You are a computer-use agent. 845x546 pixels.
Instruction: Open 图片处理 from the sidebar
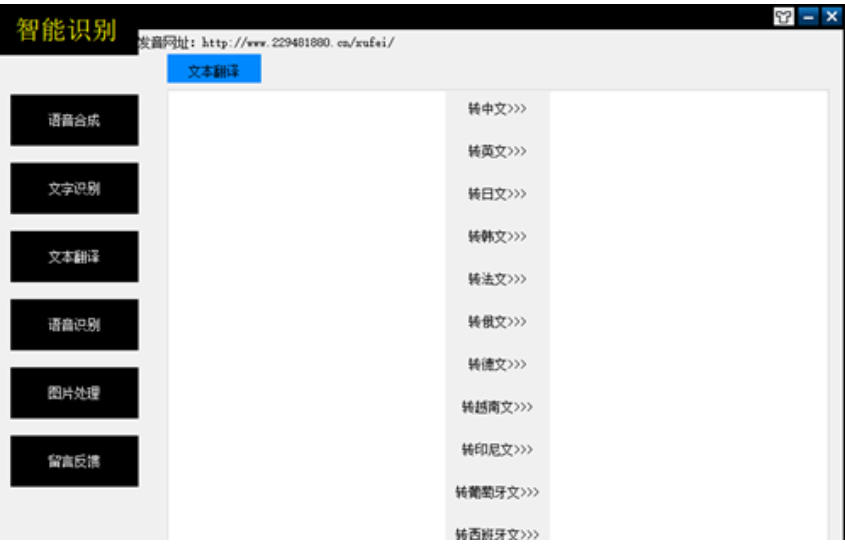coord(74,393)
